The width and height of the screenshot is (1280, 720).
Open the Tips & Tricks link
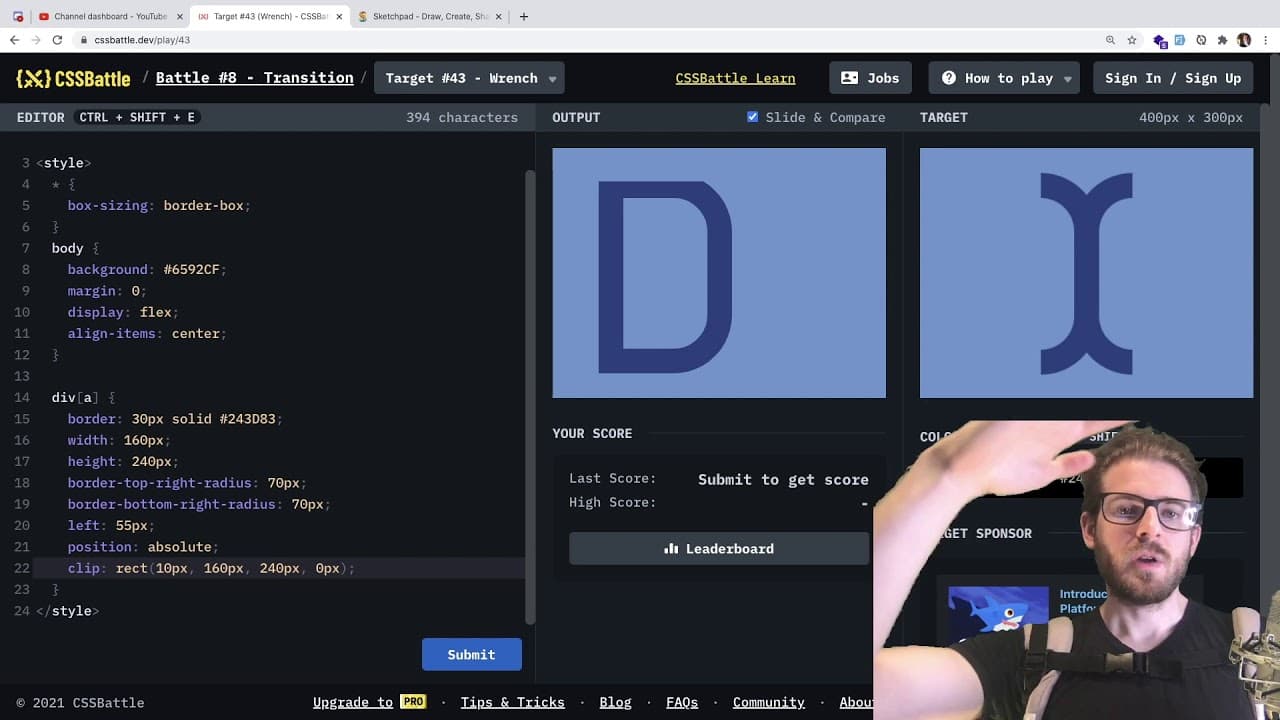point(512,702)
